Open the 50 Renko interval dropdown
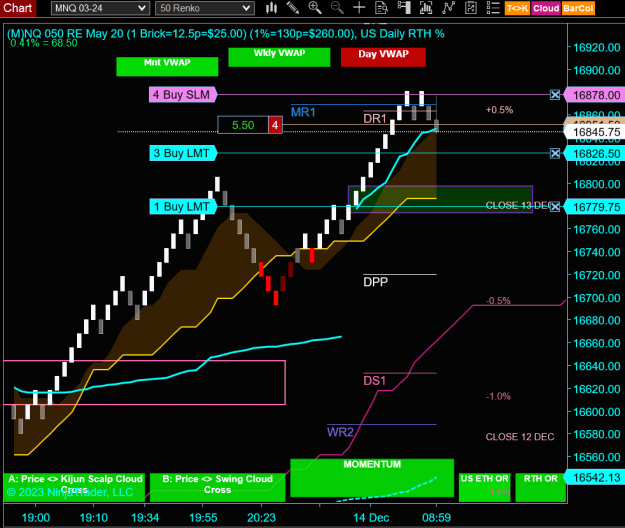This screenshot has height=528, width=625. 204,8
